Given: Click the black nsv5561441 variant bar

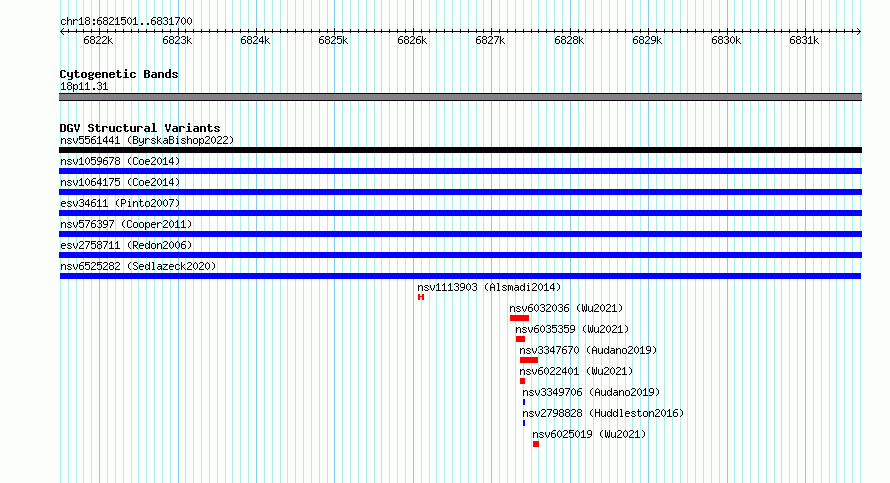Looking at the screenshot, I should [x=460, y=150].
